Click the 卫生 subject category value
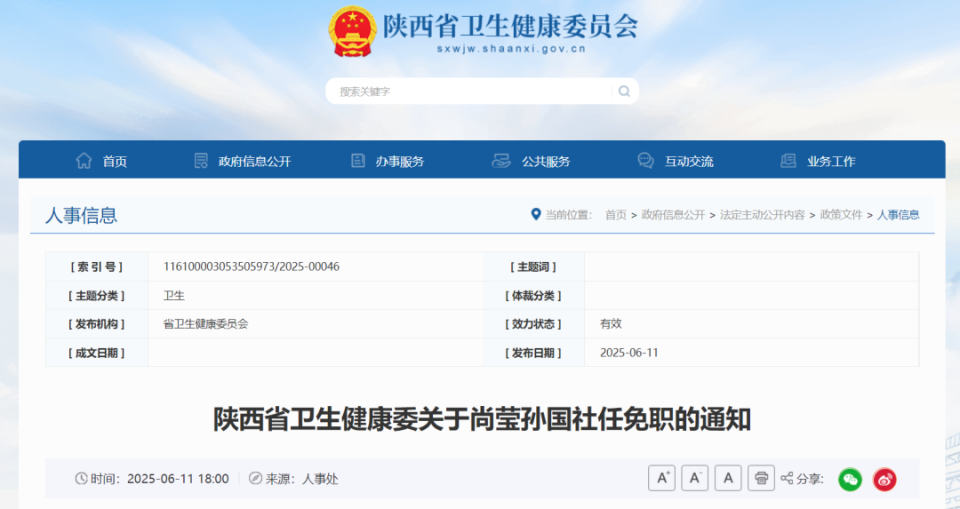Image resolution: width=960 pixels, height=509 pixels. click(x=174, y=295)
